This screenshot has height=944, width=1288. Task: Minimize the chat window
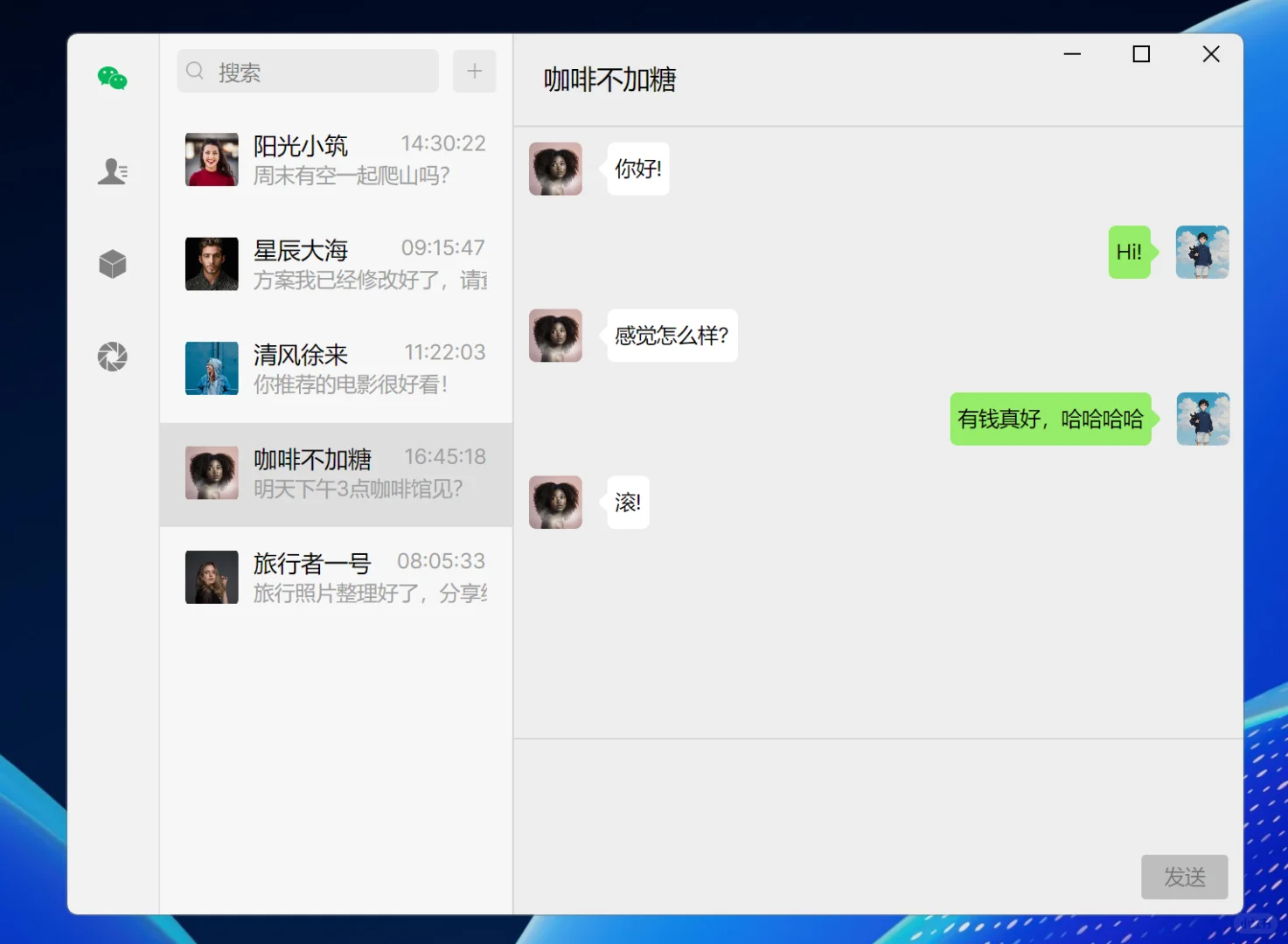pos(1072,54)
